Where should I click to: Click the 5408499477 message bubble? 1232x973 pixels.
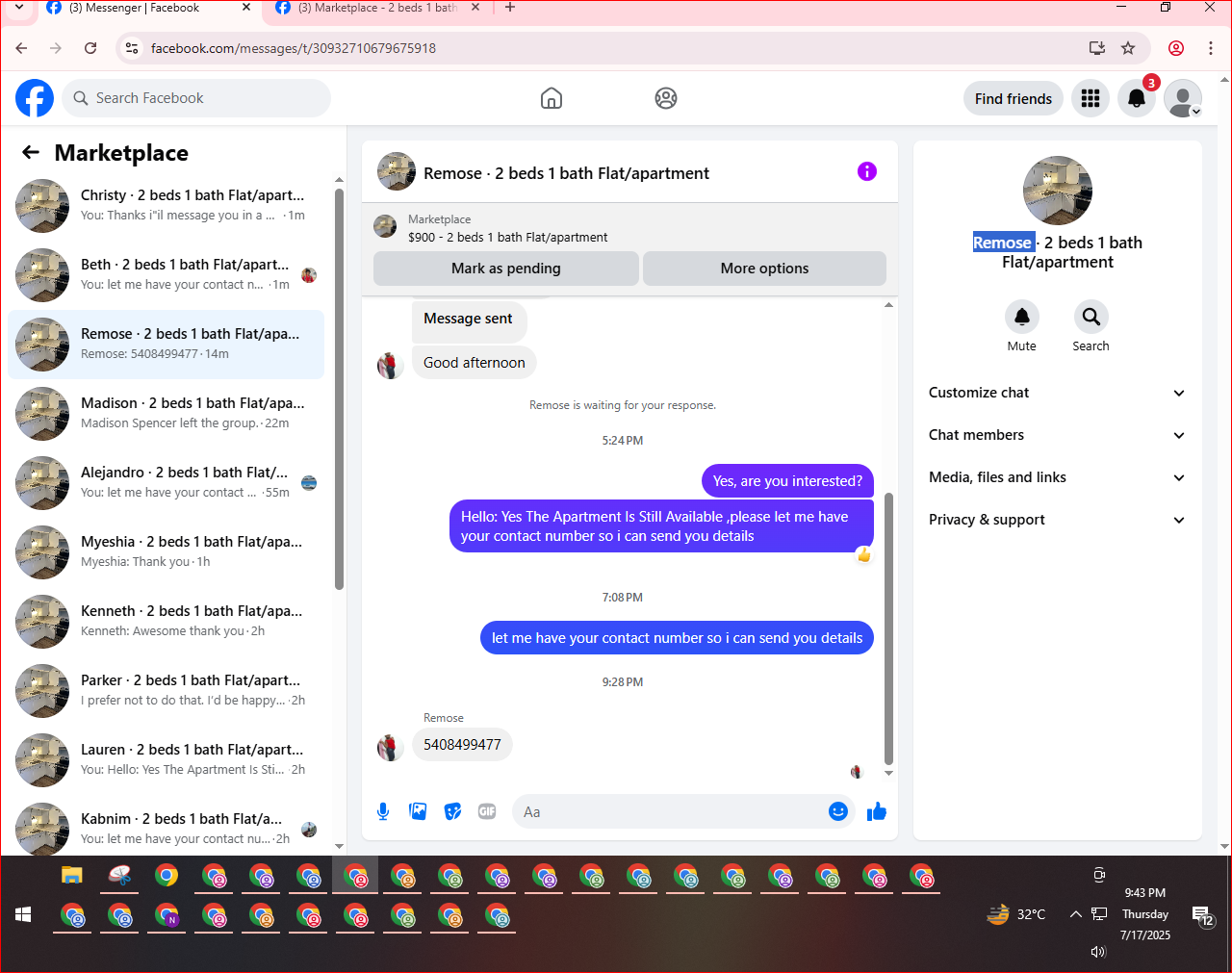point(462,745)
